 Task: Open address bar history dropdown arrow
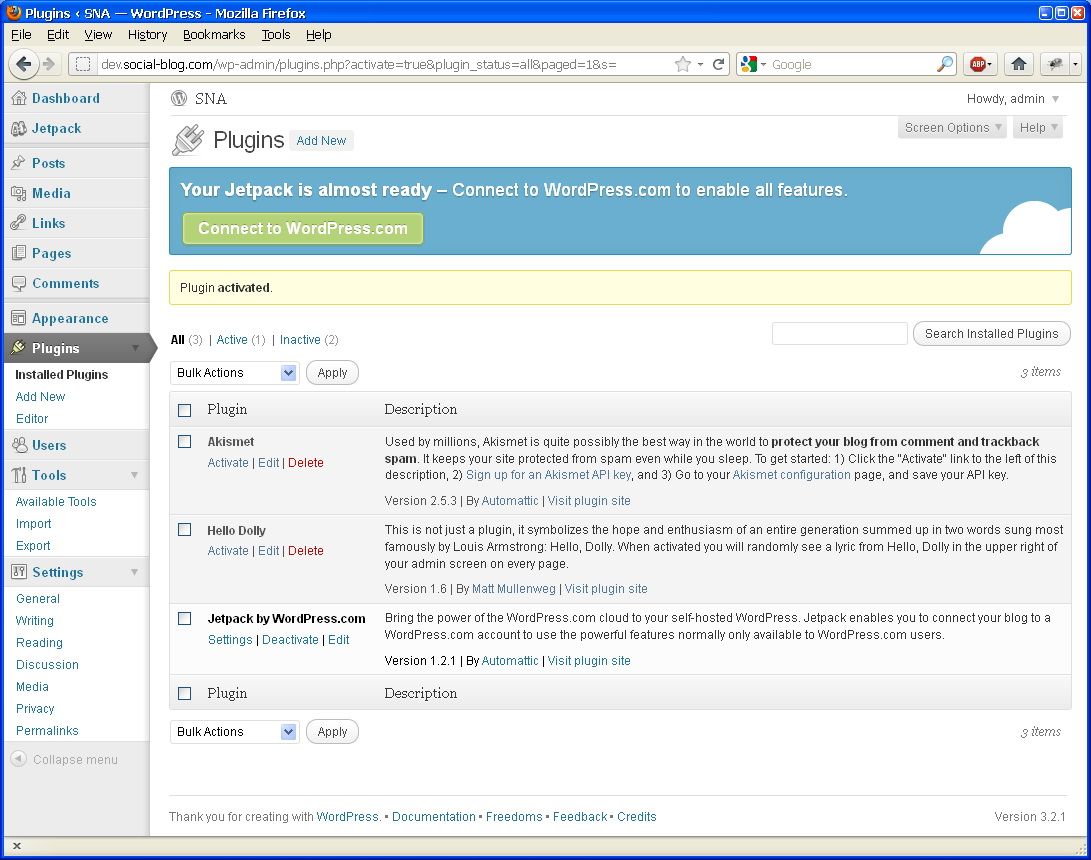coord(701,64)
